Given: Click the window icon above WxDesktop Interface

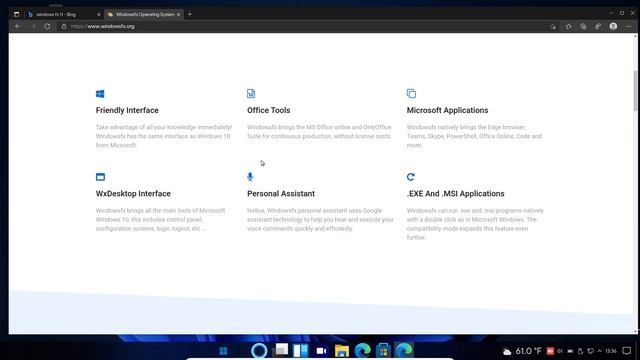Looking at the screenshot, I should [100, 177].
